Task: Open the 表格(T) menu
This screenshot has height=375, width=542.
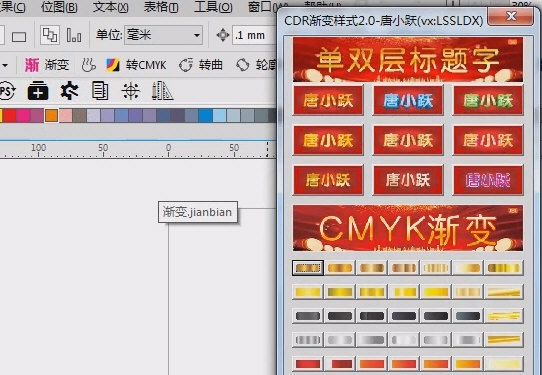Action: click(x=161, y=7)
